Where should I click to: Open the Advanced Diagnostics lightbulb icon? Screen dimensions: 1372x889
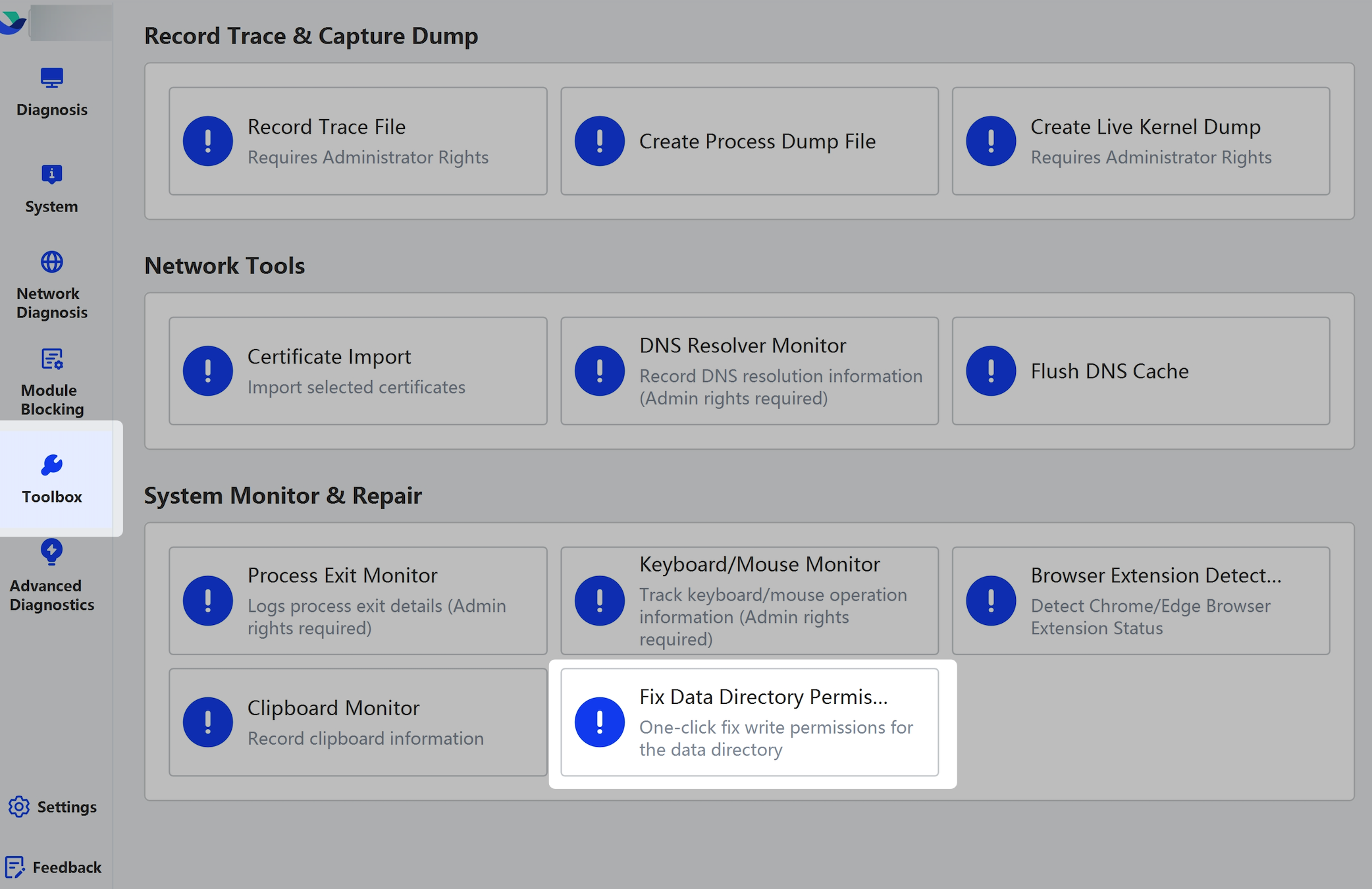[x=51, y=552]
